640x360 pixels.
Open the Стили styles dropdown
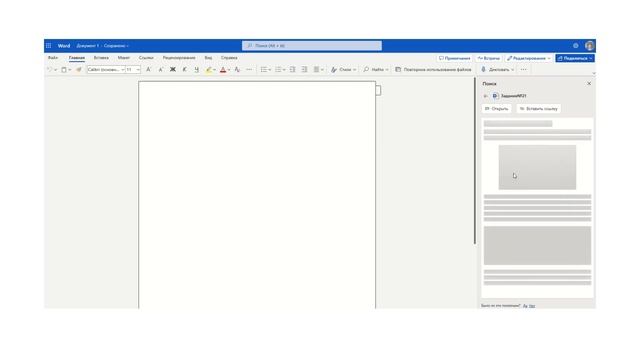[343, 70]
